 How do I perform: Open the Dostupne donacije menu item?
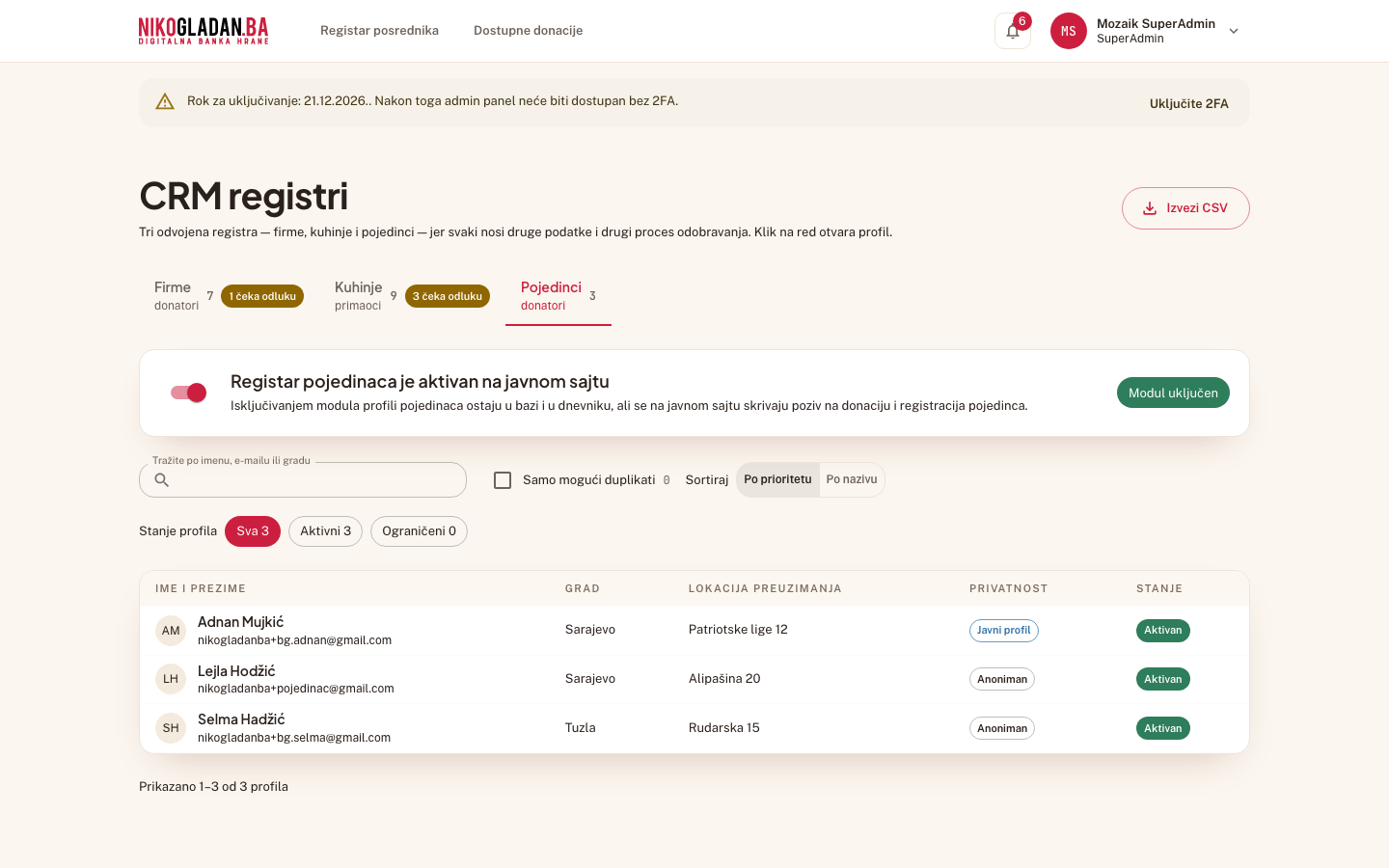528,31
